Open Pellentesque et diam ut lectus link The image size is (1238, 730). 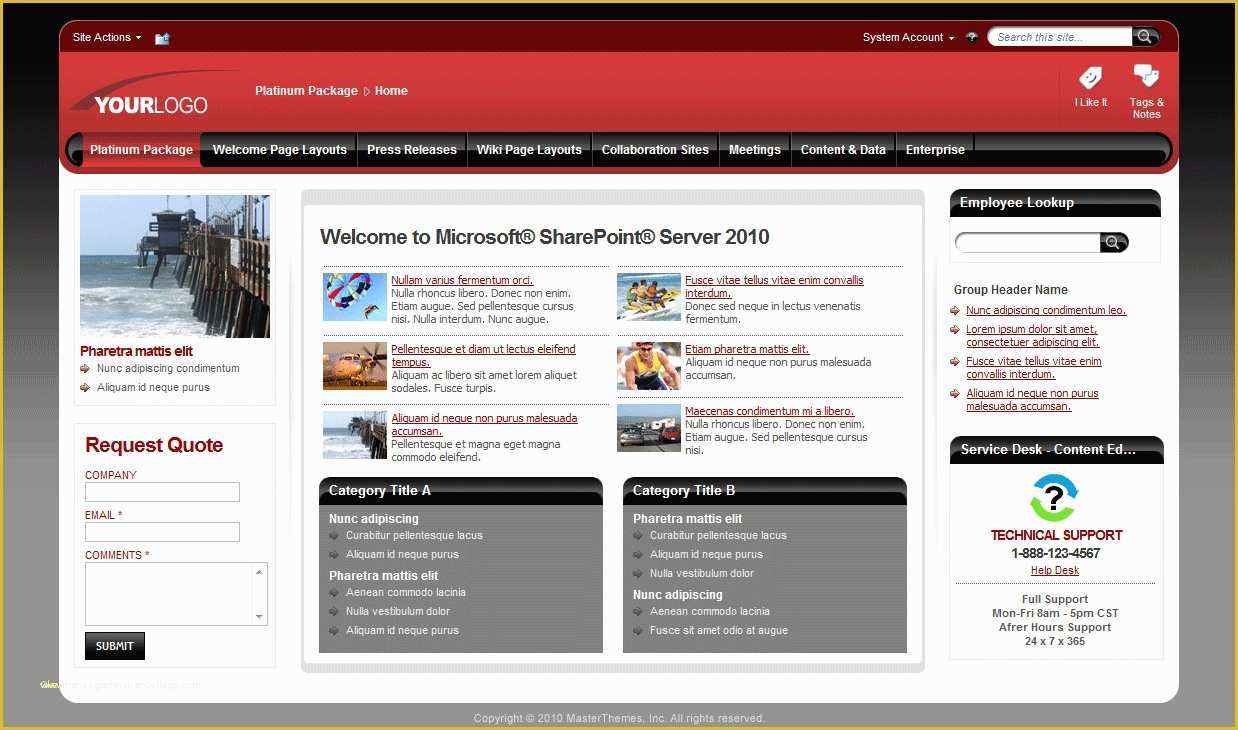pyautogui.click(x=483, y=356)
